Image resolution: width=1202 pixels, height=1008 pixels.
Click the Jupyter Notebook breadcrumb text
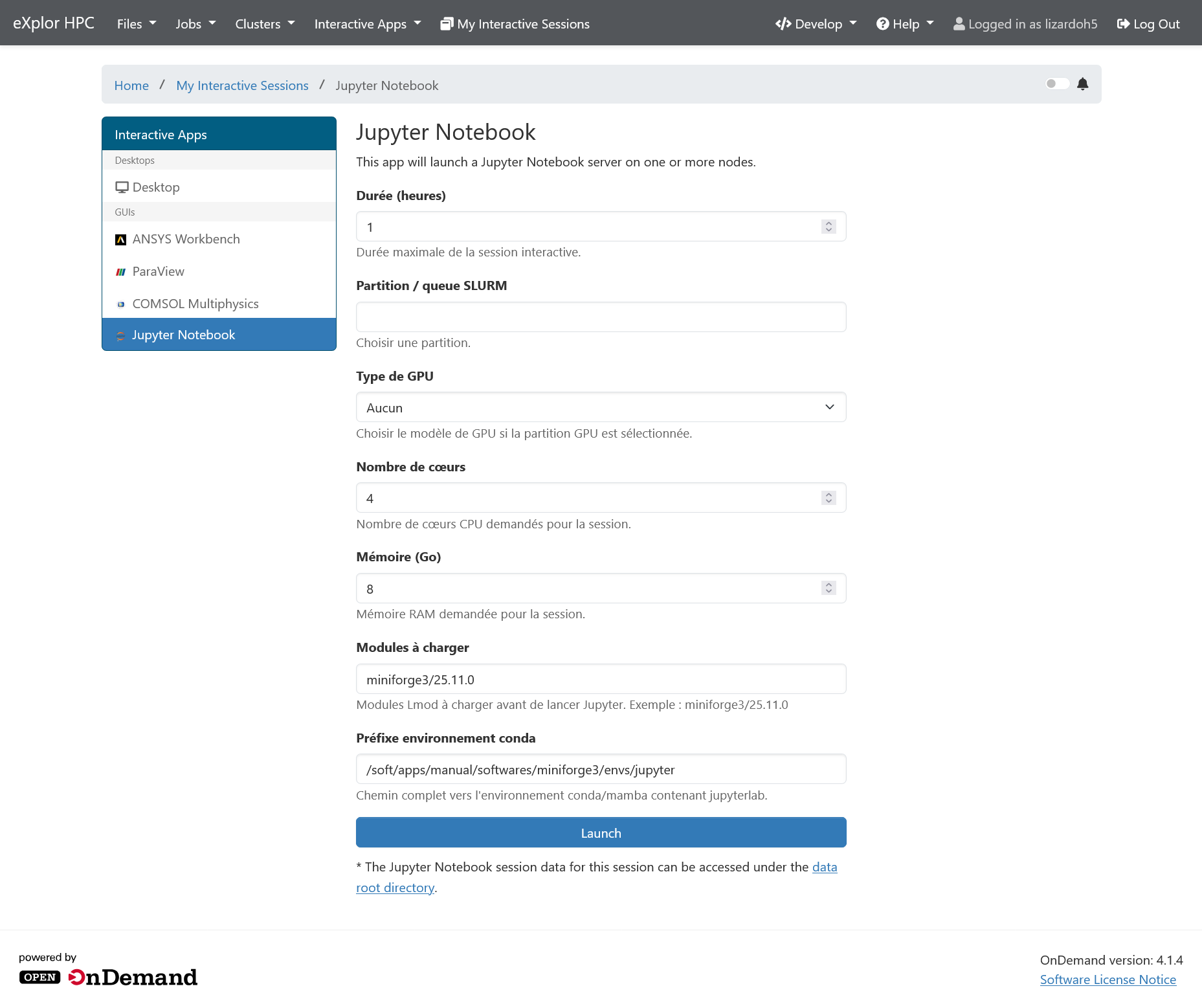(x=386, y=85)
